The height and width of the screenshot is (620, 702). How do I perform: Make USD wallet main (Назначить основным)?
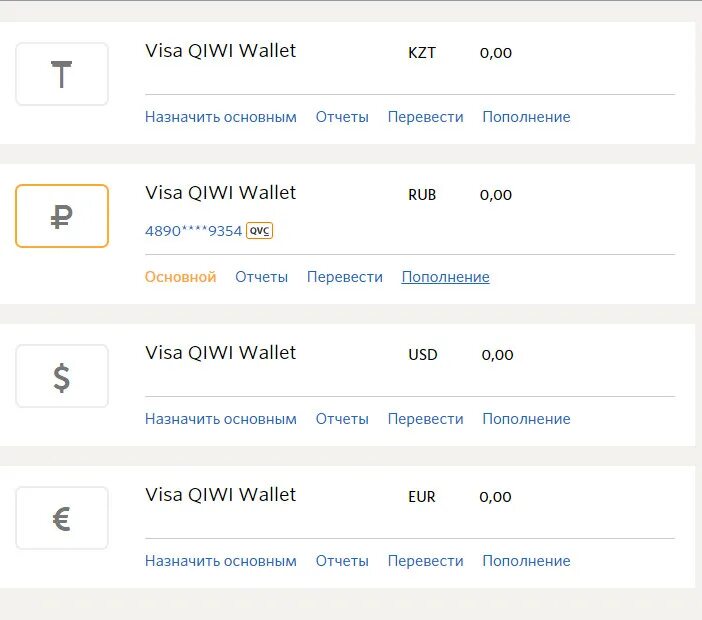tap(221, 419)
